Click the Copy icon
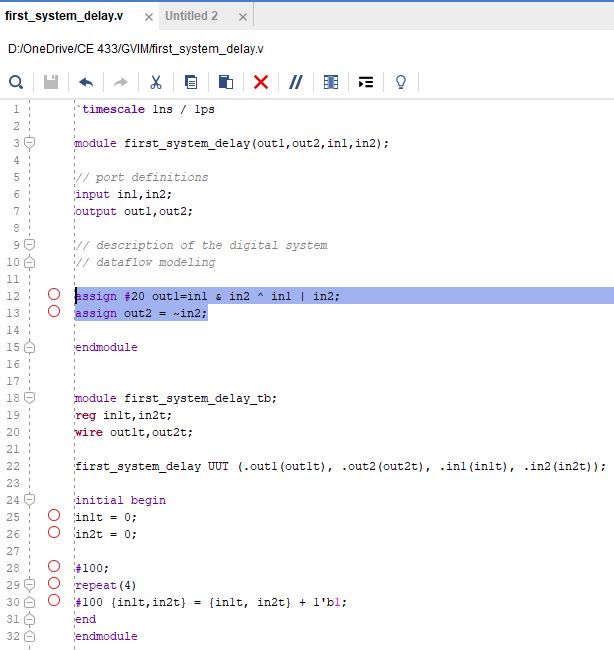This screenshot has width=614, height=650. (x=191, y=82)
